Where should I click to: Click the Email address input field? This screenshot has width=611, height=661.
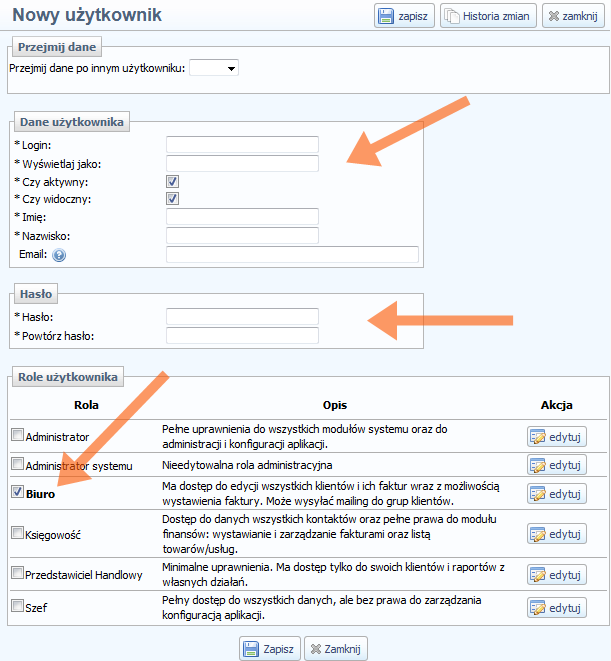(292, 255)
